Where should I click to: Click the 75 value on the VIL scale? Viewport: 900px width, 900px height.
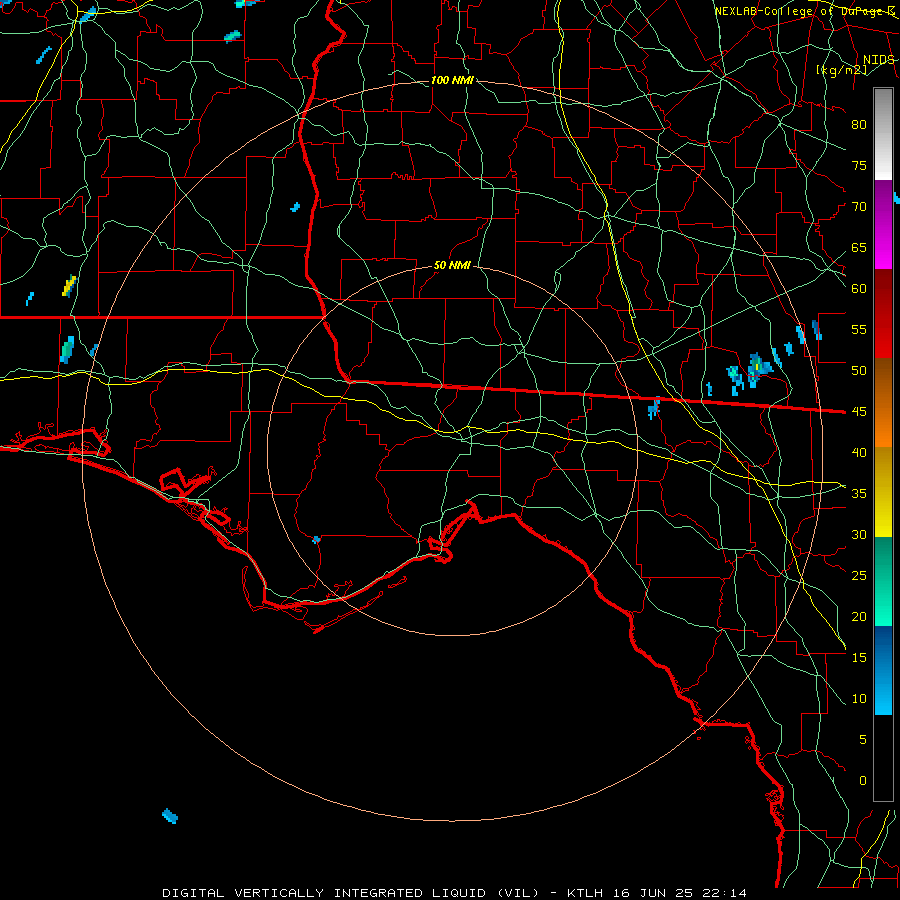click(x=859, y=165)
